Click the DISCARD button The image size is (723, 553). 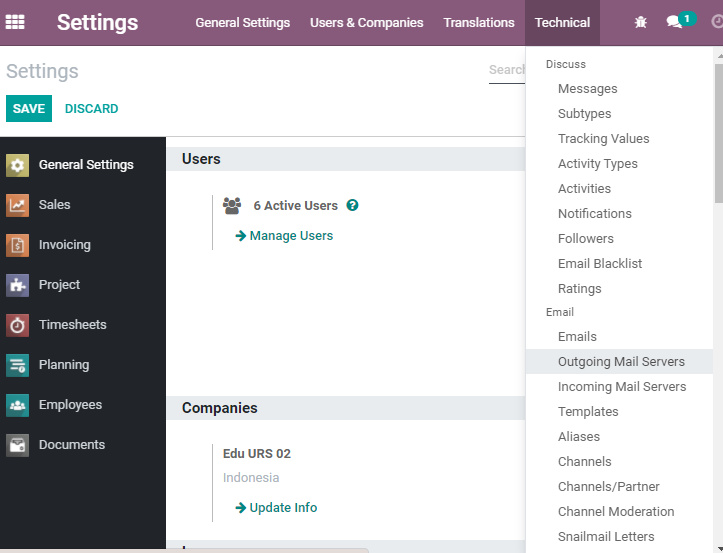(x=91, y=108)
